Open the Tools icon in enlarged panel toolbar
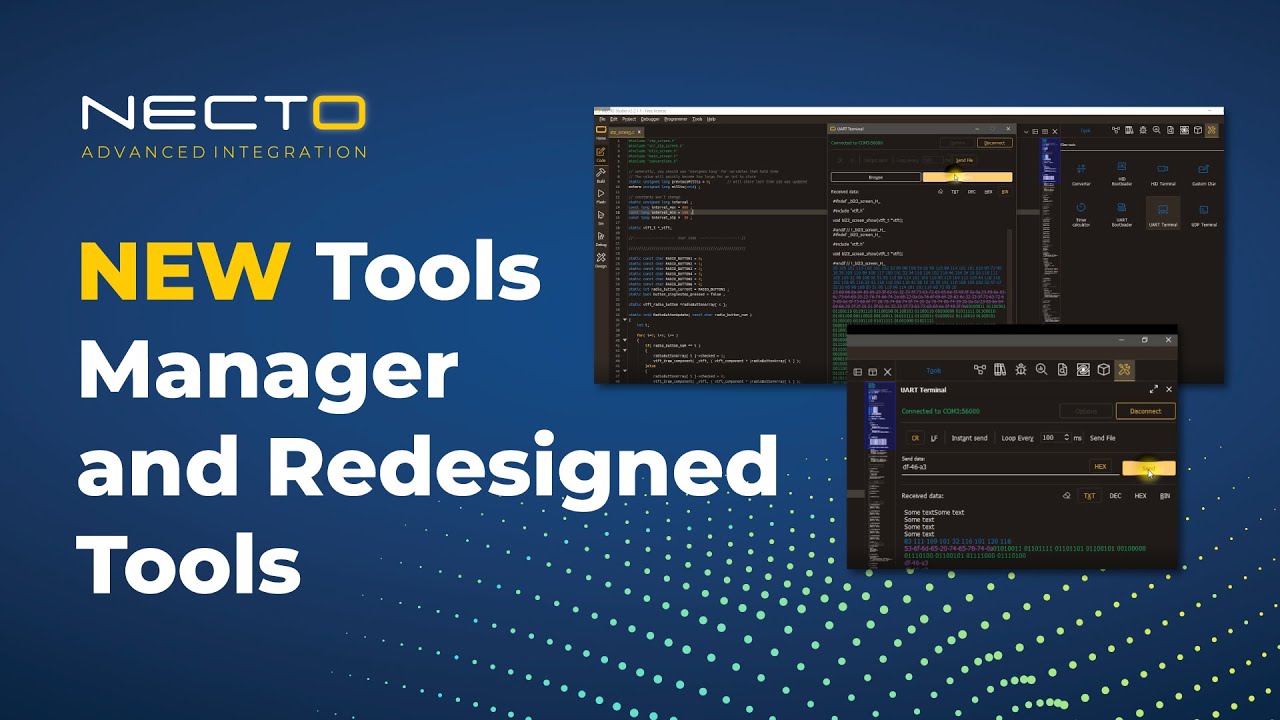This screenshot has height=720, width=1280. coord(1125,370)
